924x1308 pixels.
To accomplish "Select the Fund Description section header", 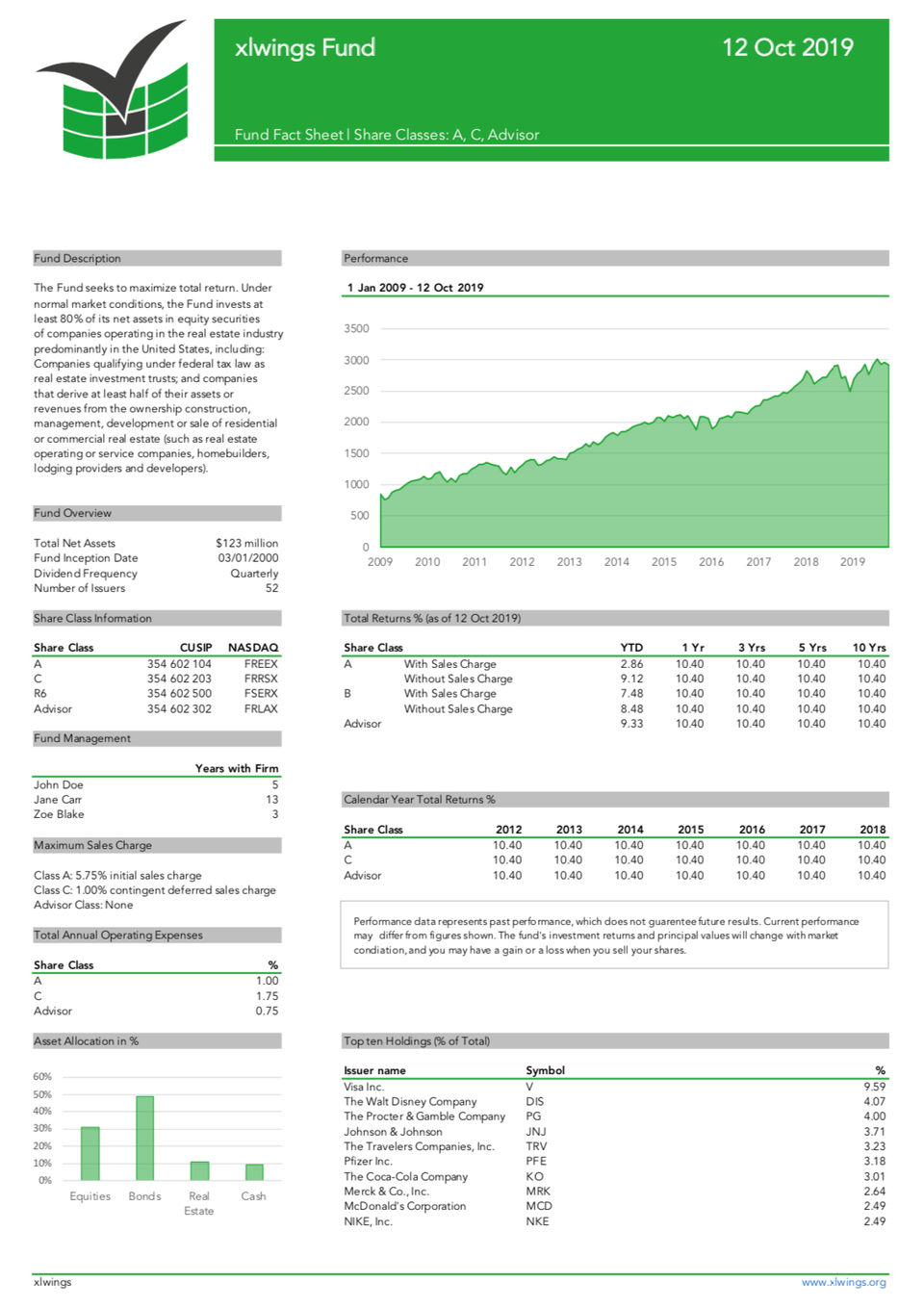I will coord(158,258).
